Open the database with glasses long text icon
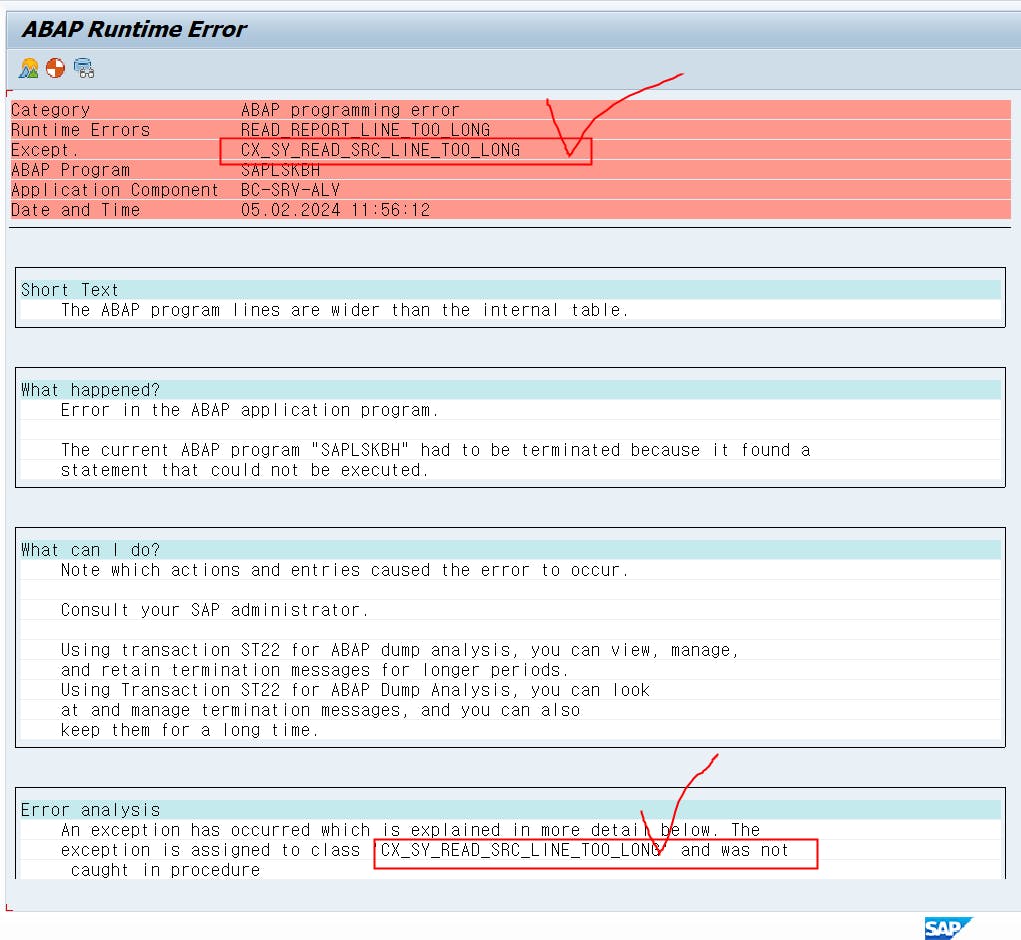 (84, 68)
